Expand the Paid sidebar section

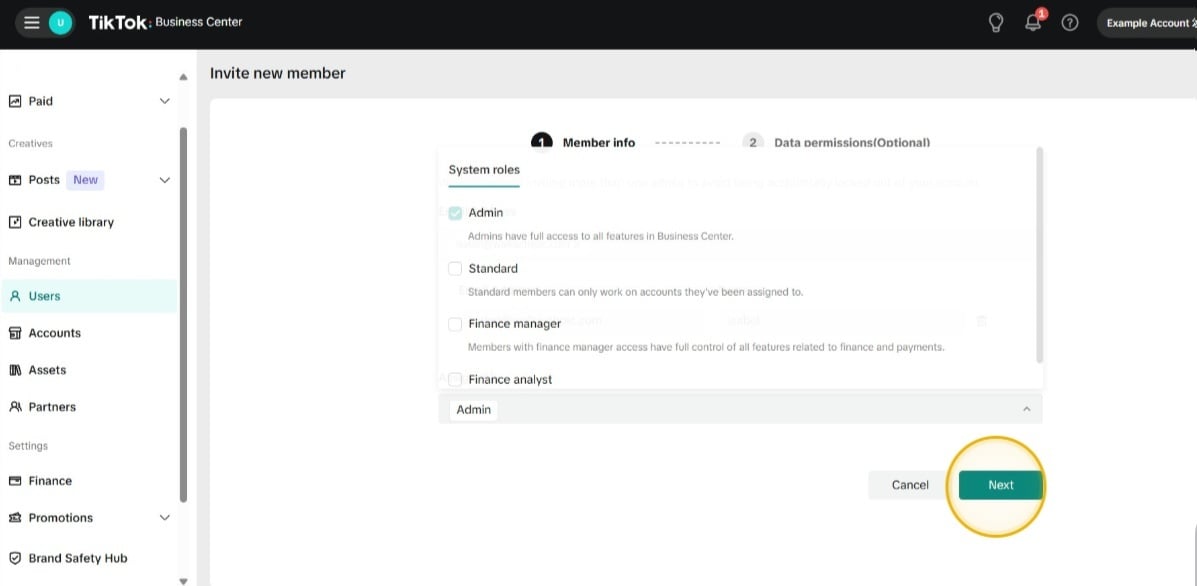coord(165,101)
